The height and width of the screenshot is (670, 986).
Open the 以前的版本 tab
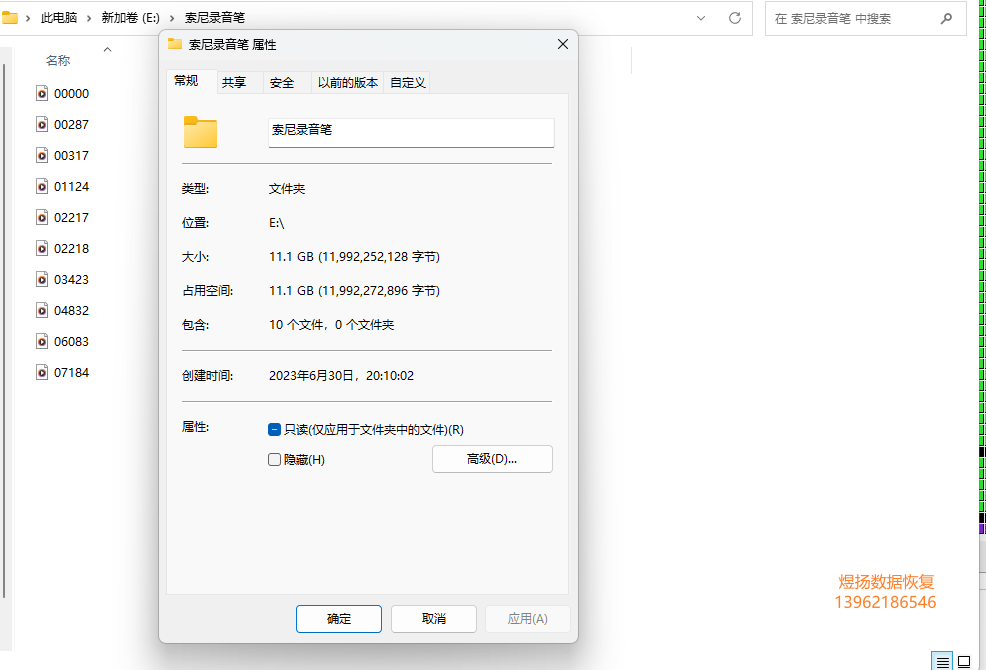(348, 82)
